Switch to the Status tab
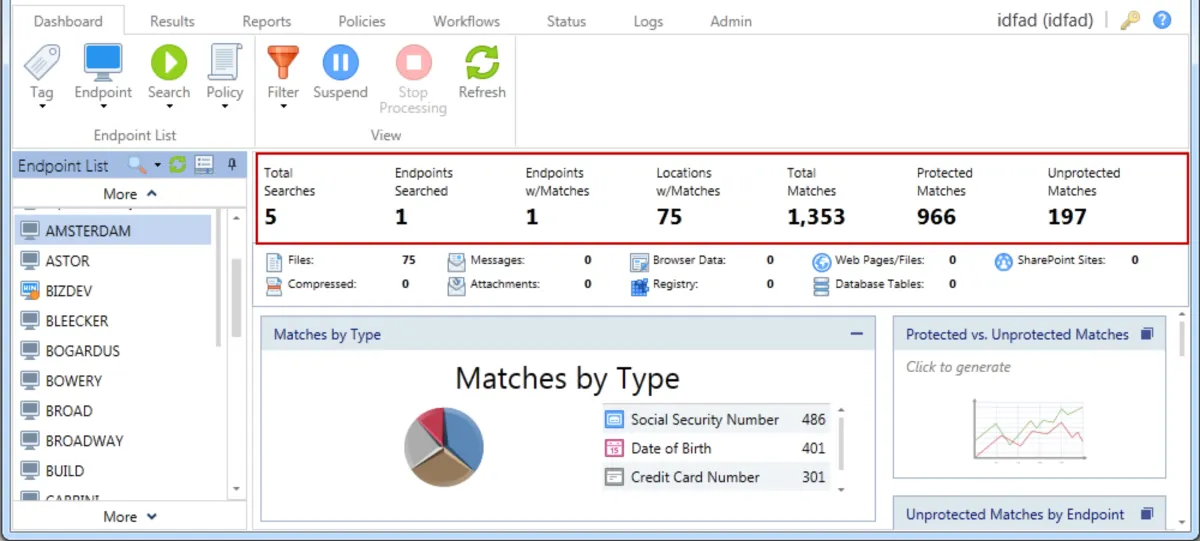This screenshot has width=1200, height=541. (567, 21)
